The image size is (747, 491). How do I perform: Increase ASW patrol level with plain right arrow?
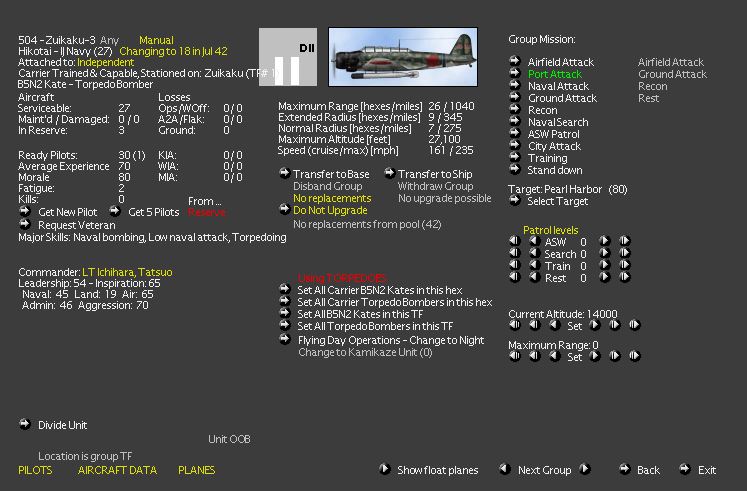[605, 241]
